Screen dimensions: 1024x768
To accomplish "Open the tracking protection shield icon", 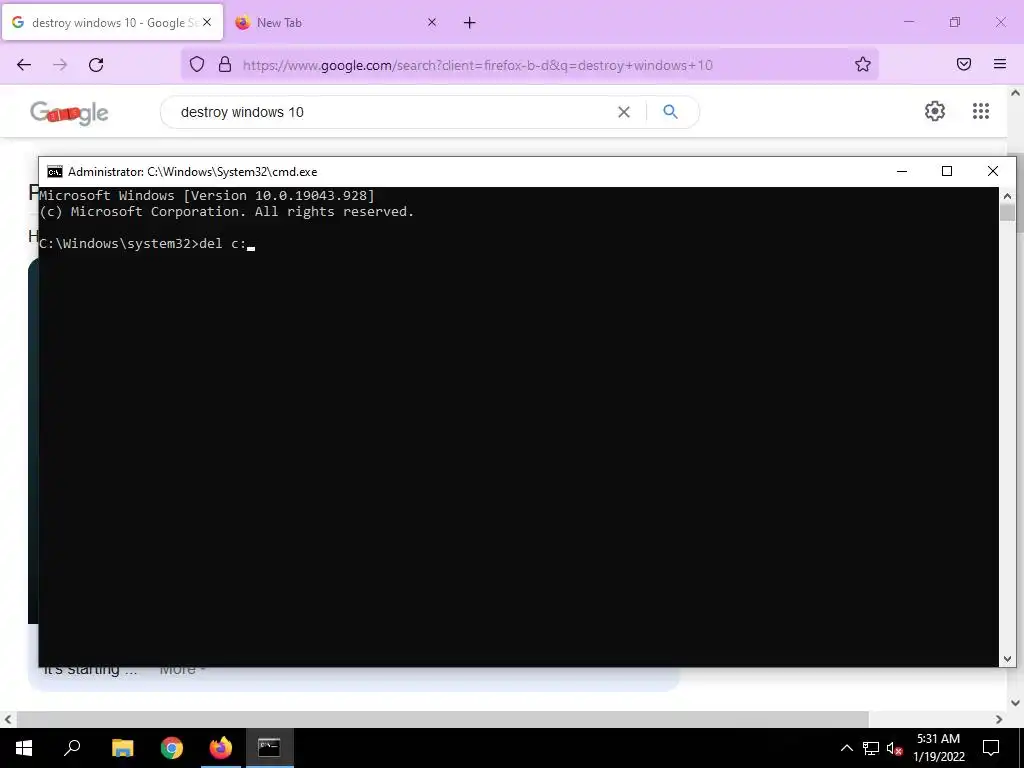I will tap(197, 65).
